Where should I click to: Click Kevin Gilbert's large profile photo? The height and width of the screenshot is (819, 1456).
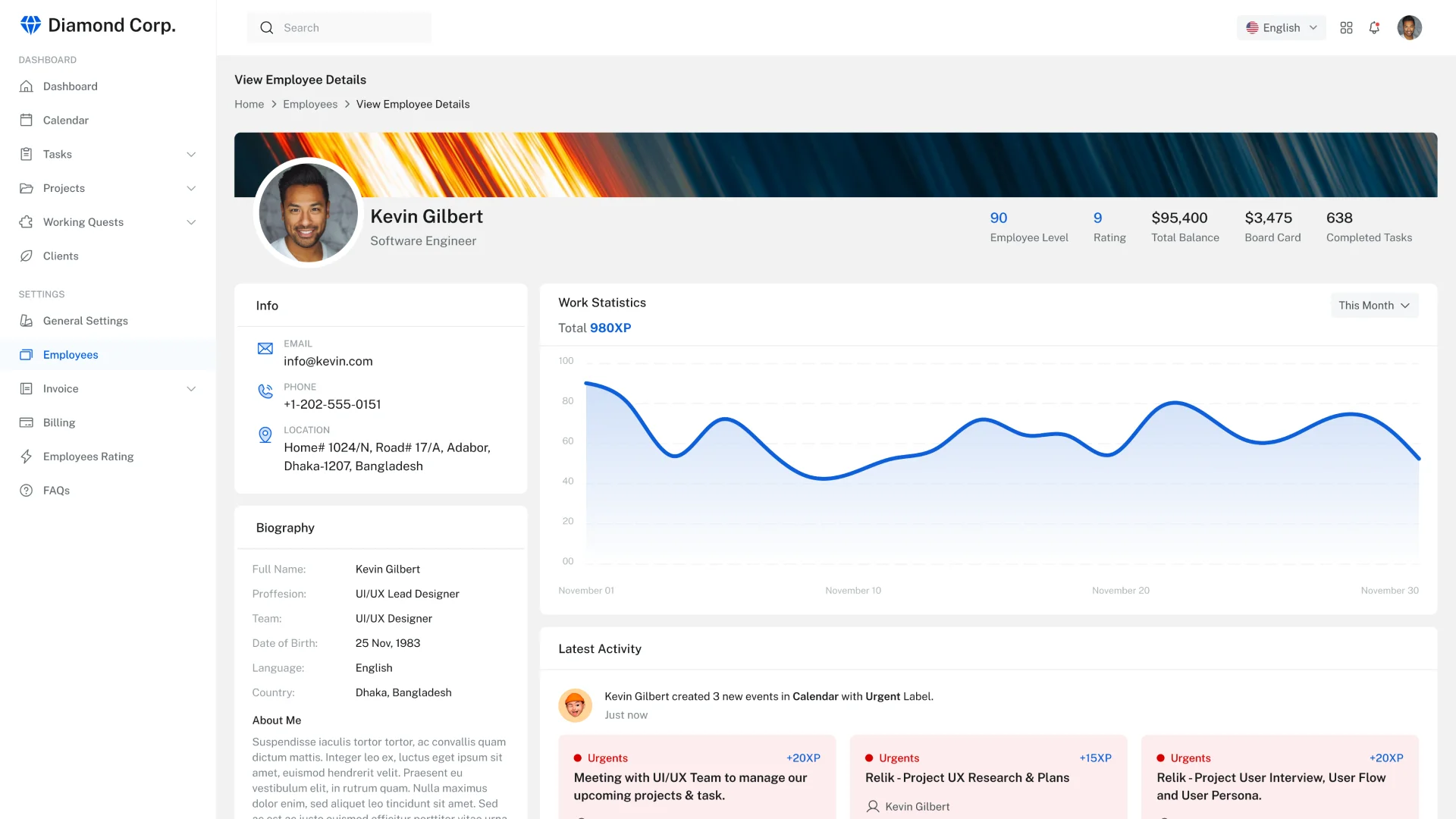tap(308, 213)
